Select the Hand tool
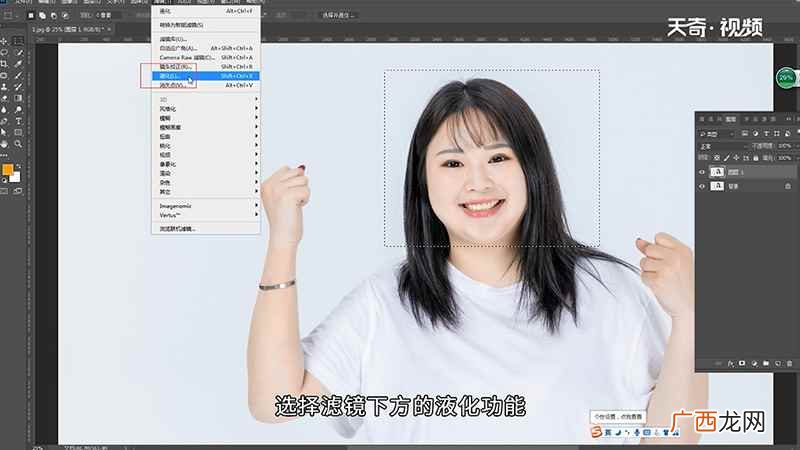800x450 pixels. pos(4,144)
